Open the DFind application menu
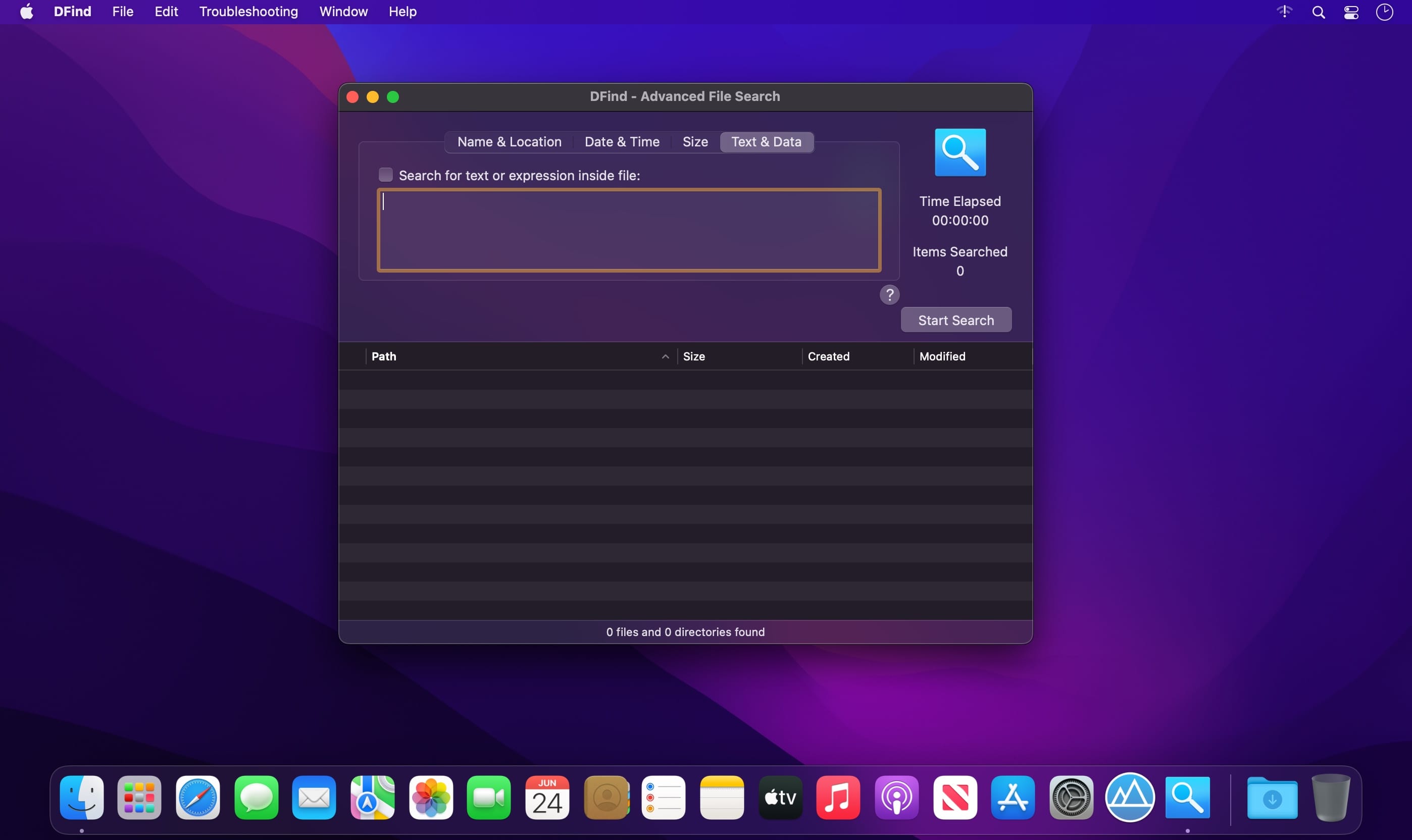Viewport: 1412px width, 840px height. click(x=72, y=11)
